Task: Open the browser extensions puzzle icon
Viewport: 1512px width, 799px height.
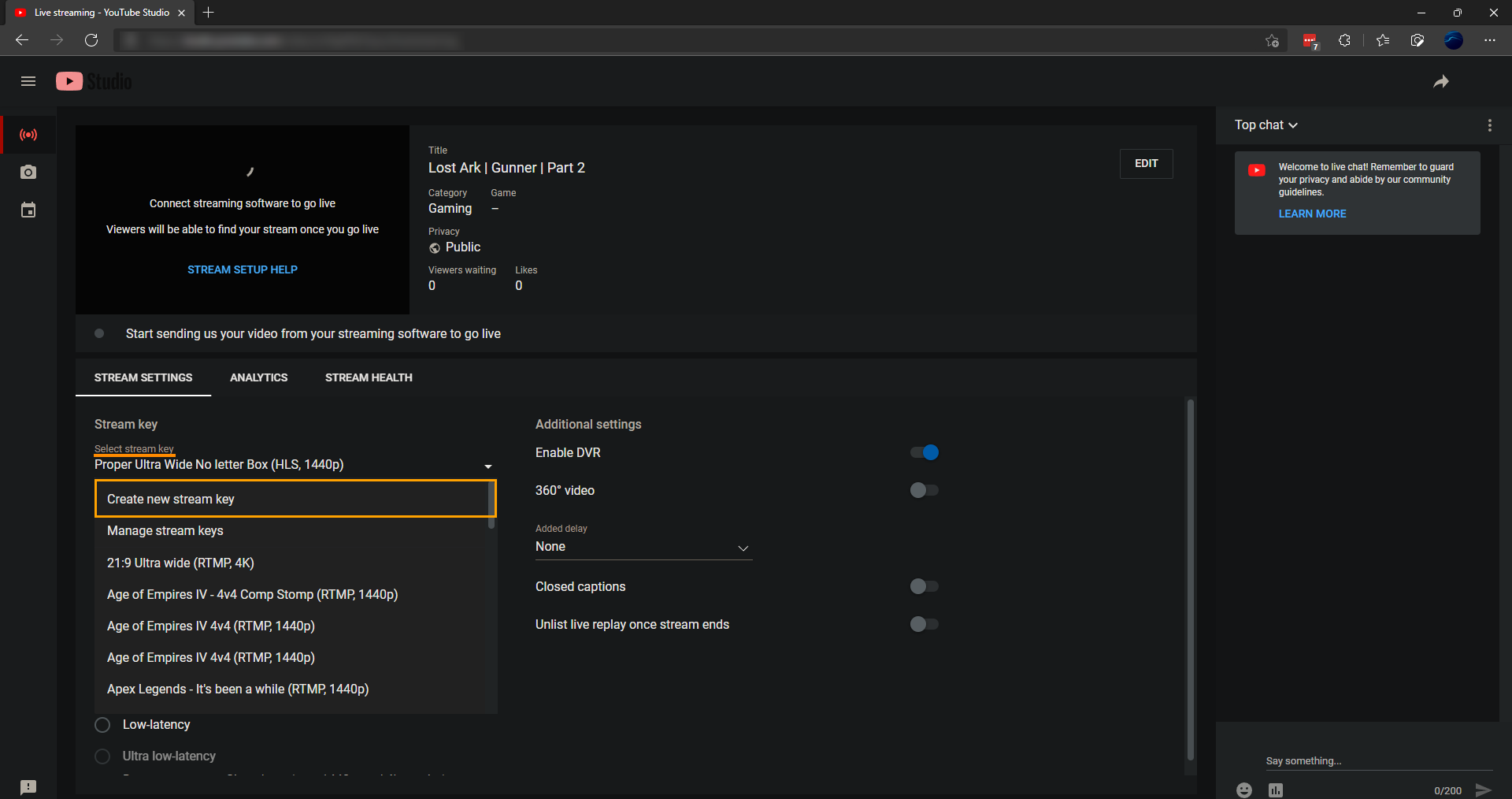Action: tap(1345, 40)
